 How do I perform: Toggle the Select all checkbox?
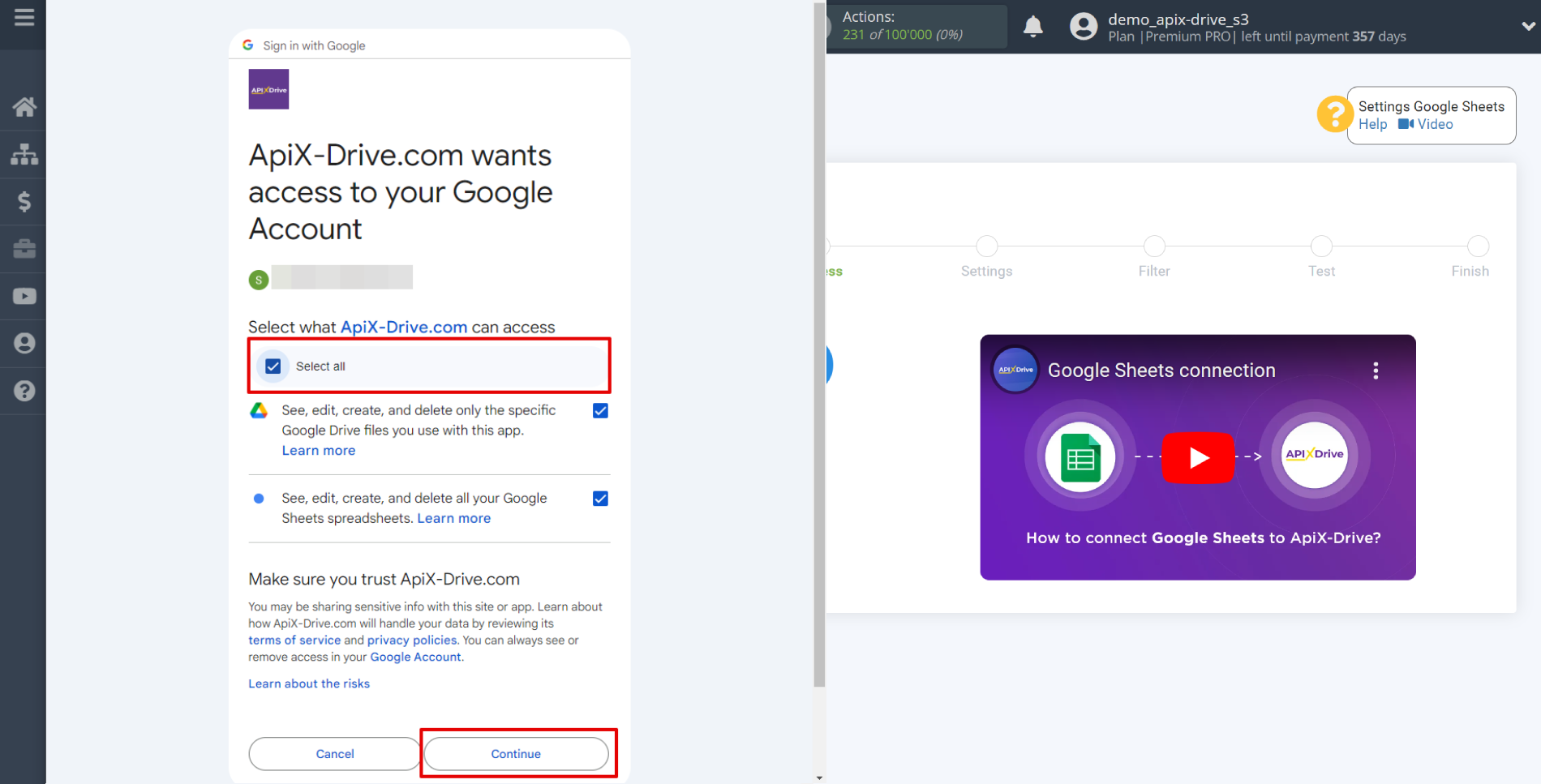273,366
